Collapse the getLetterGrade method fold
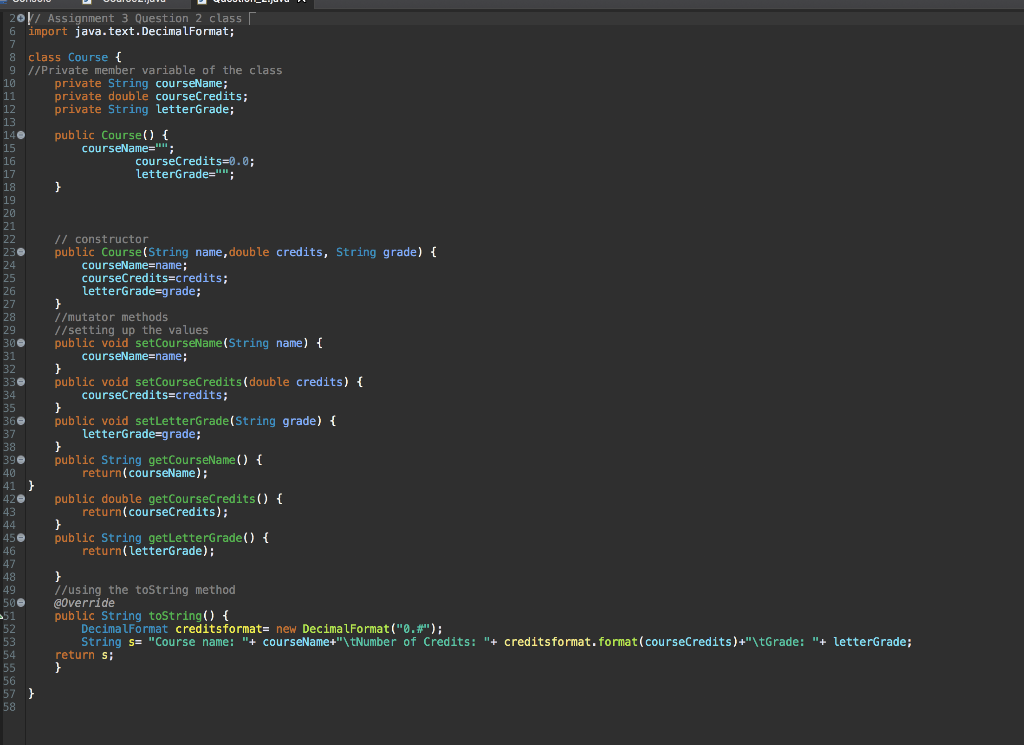1024x745 pixels. click(21, 538)
